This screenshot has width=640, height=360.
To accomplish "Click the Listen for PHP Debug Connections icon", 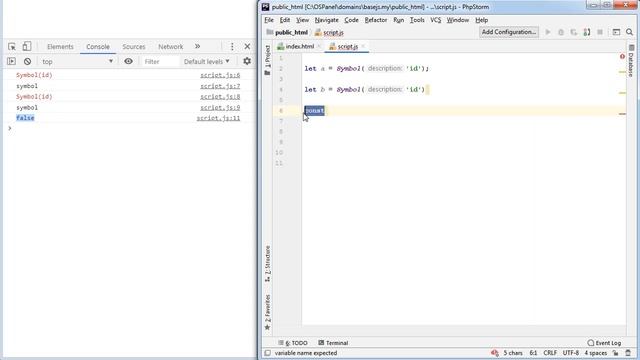I will pyautogui.click(x=587, y=32).
